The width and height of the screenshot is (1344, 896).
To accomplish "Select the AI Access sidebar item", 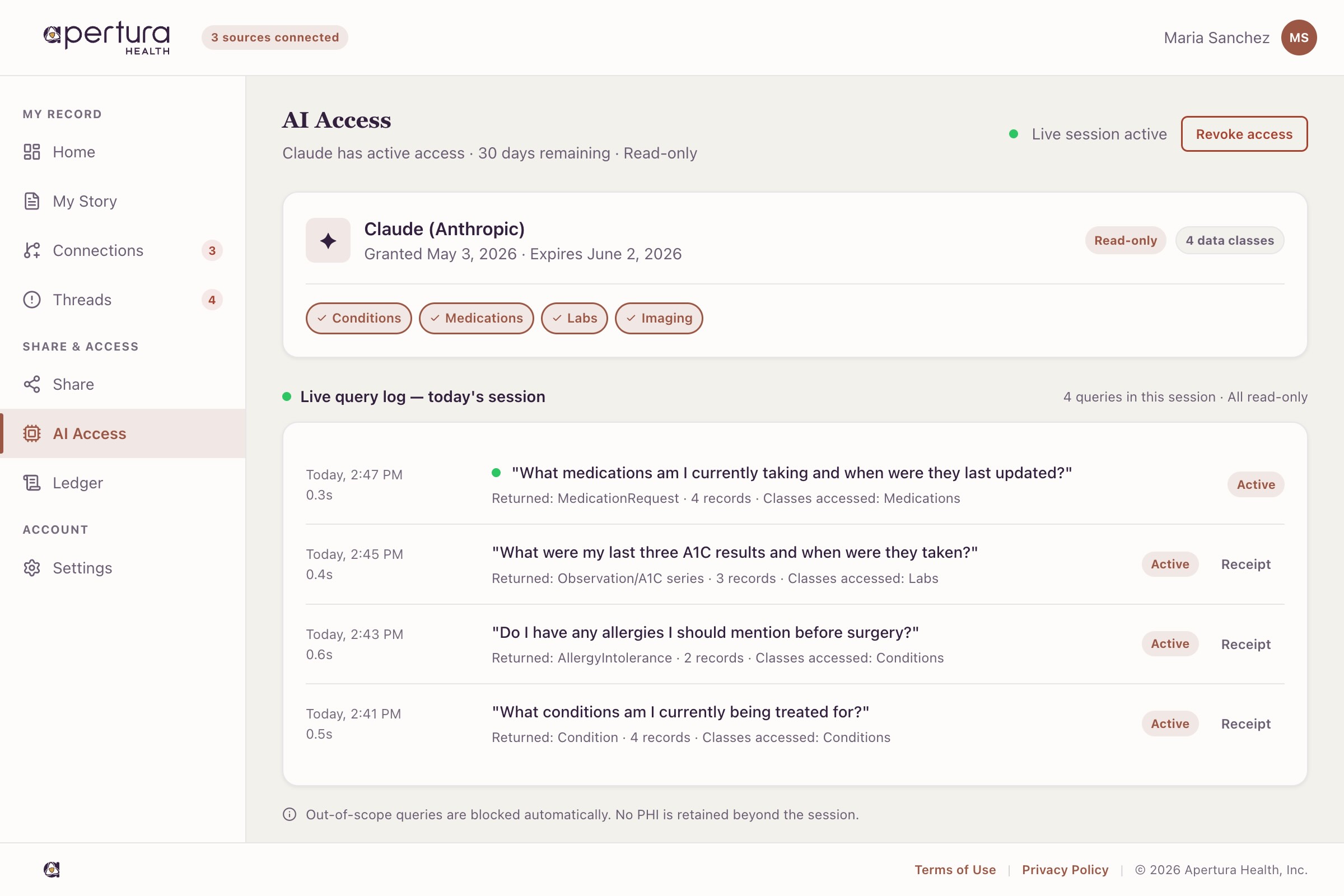I will tap(123, 433).
